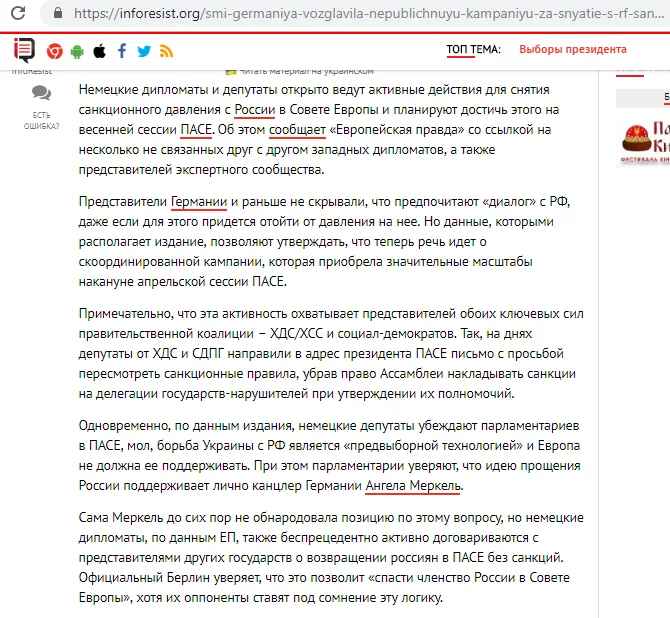
Task: Reload the page with the refresh icon
Action: click(x=18, y=13)
